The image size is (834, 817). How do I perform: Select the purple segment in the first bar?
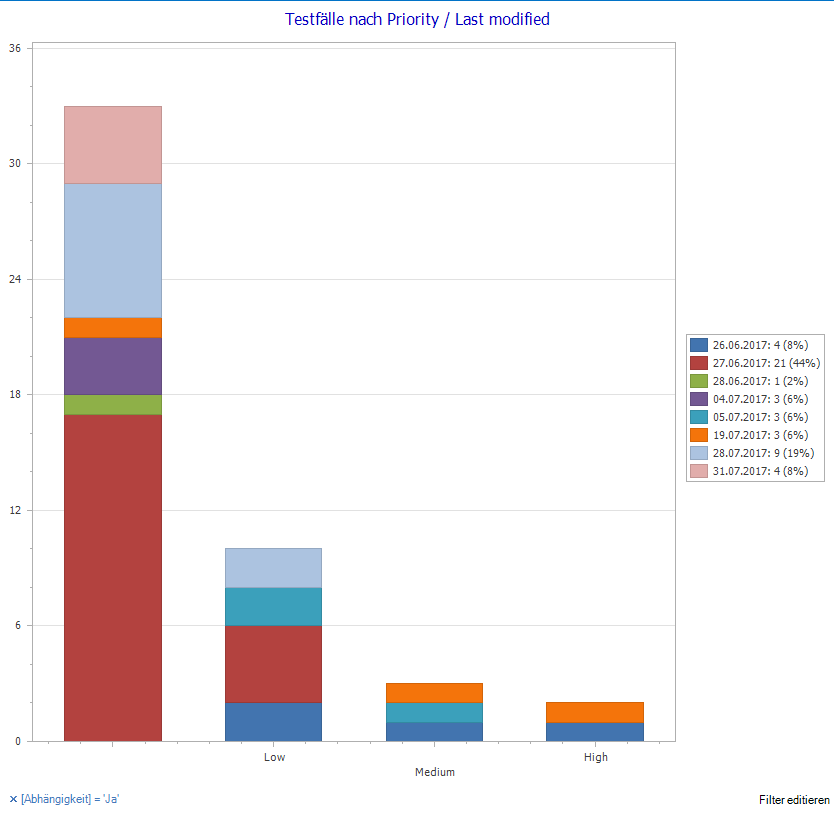click(x=113, y=366)
